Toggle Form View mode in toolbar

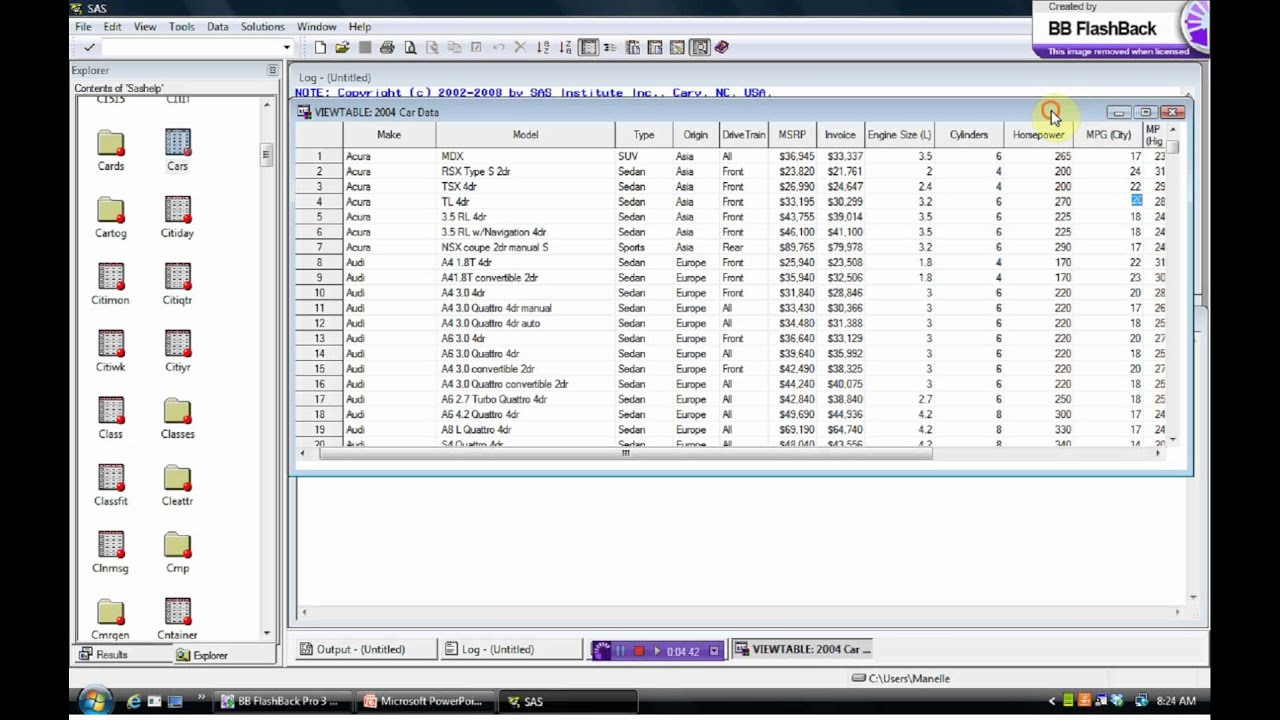click(610, 47)
